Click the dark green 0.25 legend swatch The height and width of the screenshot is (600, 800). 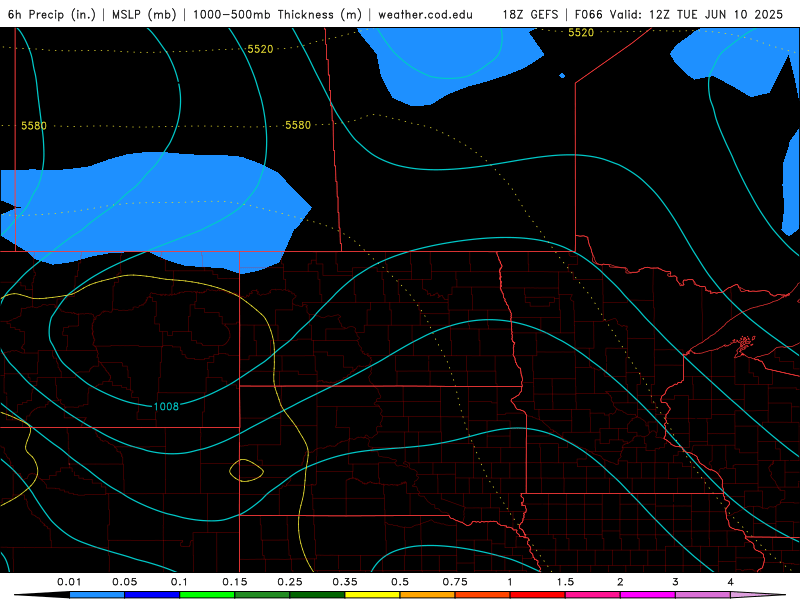[317, 595]
